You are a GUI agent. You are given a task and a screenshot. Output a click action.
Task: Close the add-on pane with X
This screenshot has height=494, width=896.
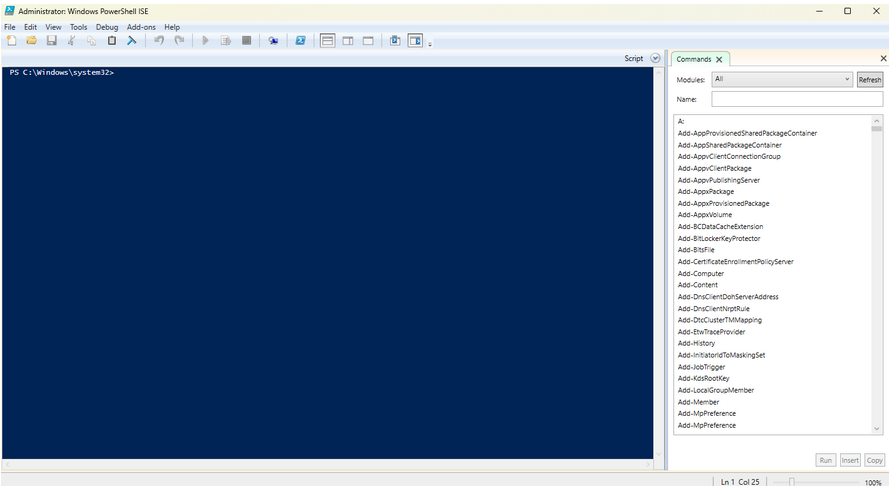point(883,58)
